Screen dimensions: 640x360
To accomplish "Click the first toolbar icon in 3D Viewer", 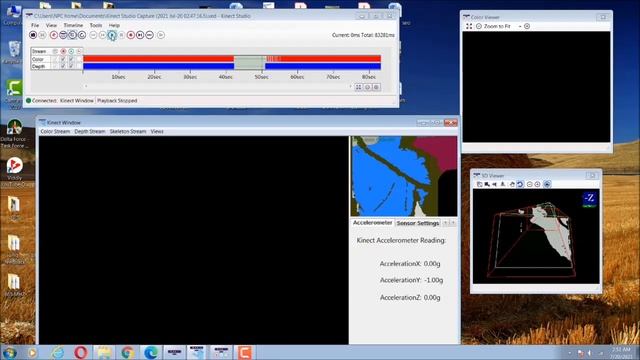I will (480, 184).
